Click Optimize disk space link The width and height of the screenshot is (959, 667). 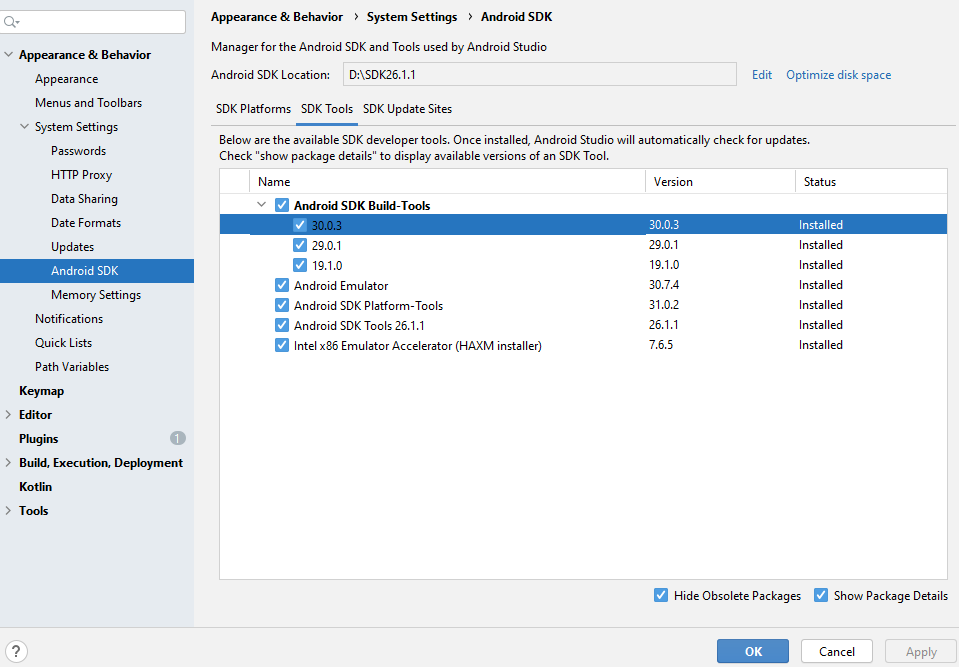coord(839,75)
